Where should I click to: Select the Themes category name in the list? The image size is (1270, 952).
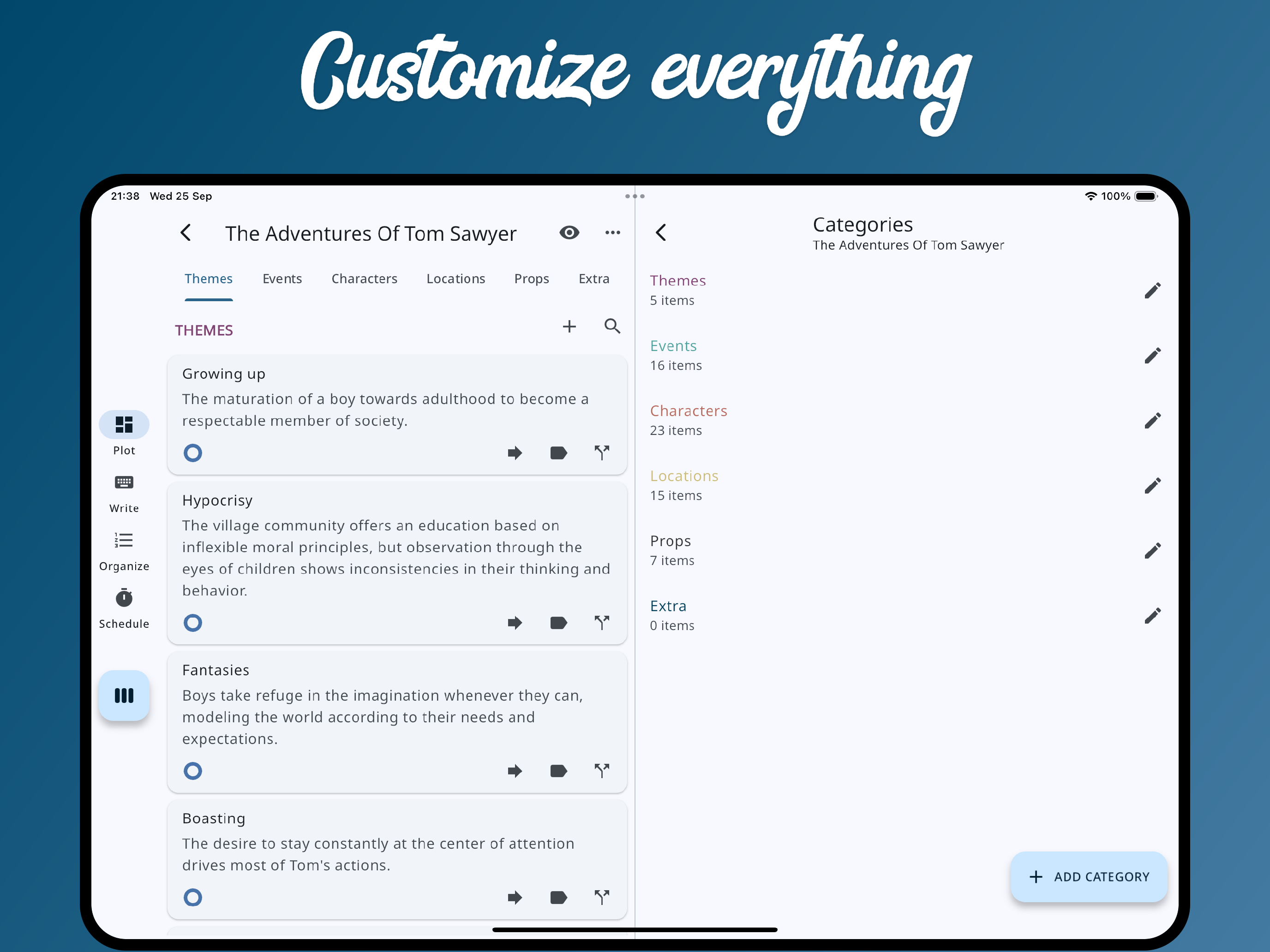[x=677, y=280]
